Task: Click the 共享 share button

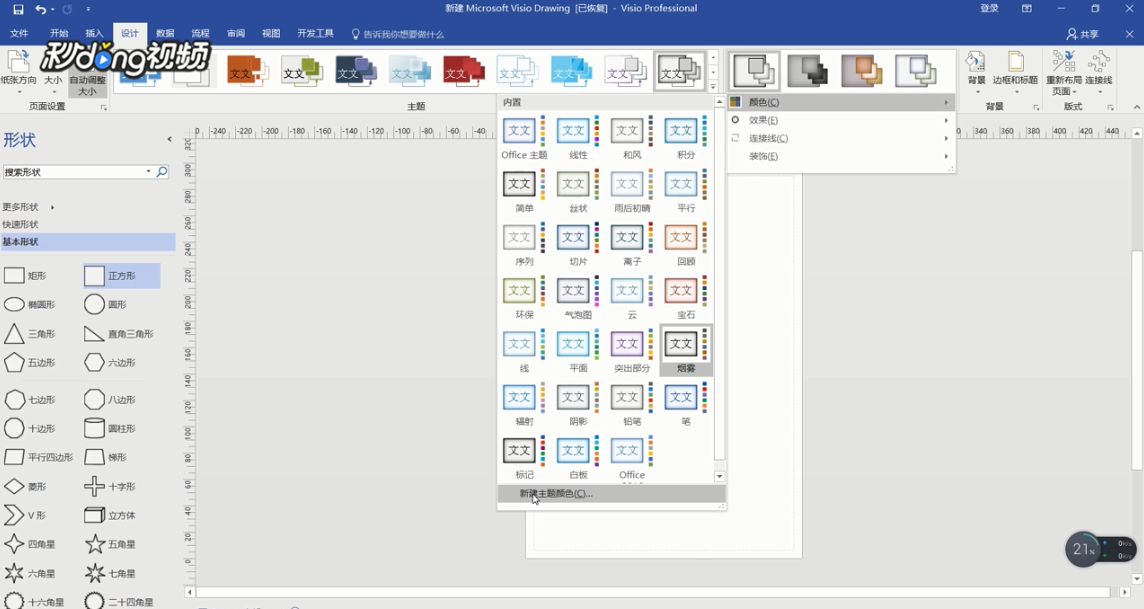Action: [1083, 34]
